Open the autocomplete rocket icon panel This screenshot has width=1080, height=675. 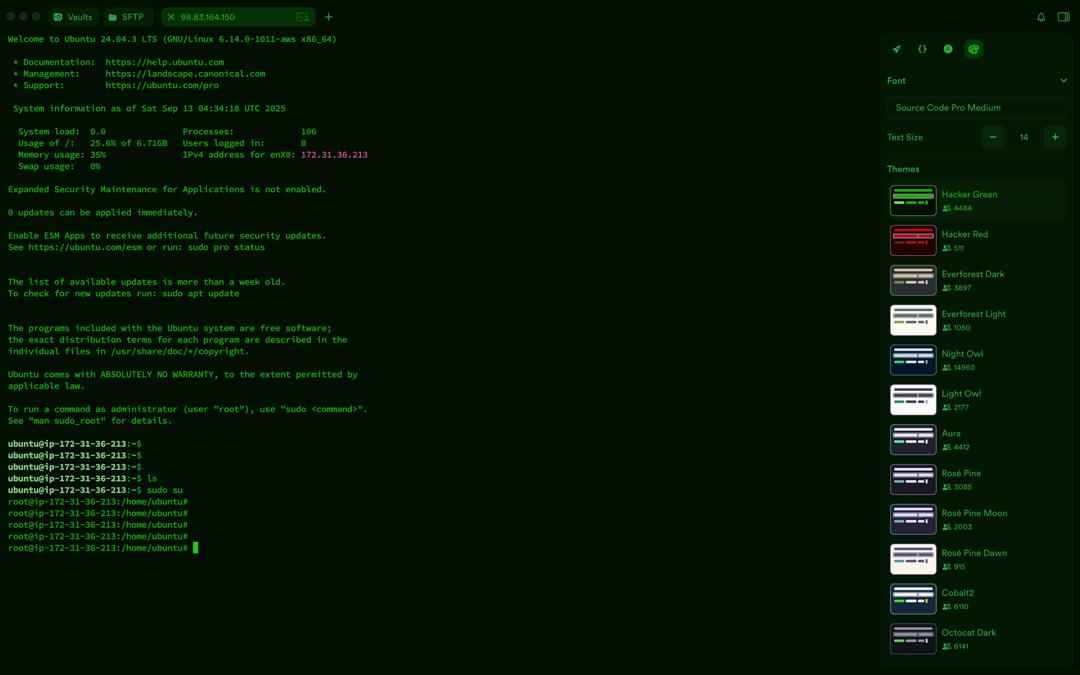(x=896, y=49)
